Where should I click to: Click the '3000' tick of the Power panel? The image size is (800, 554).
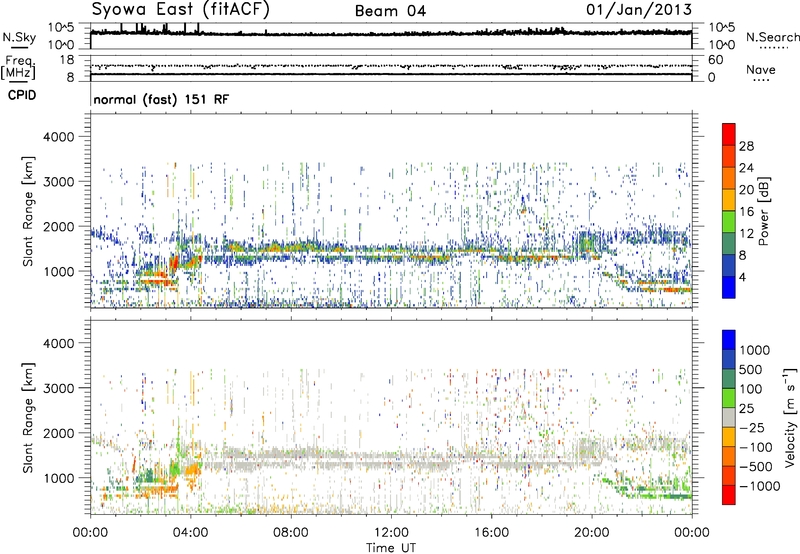(59, 182)
